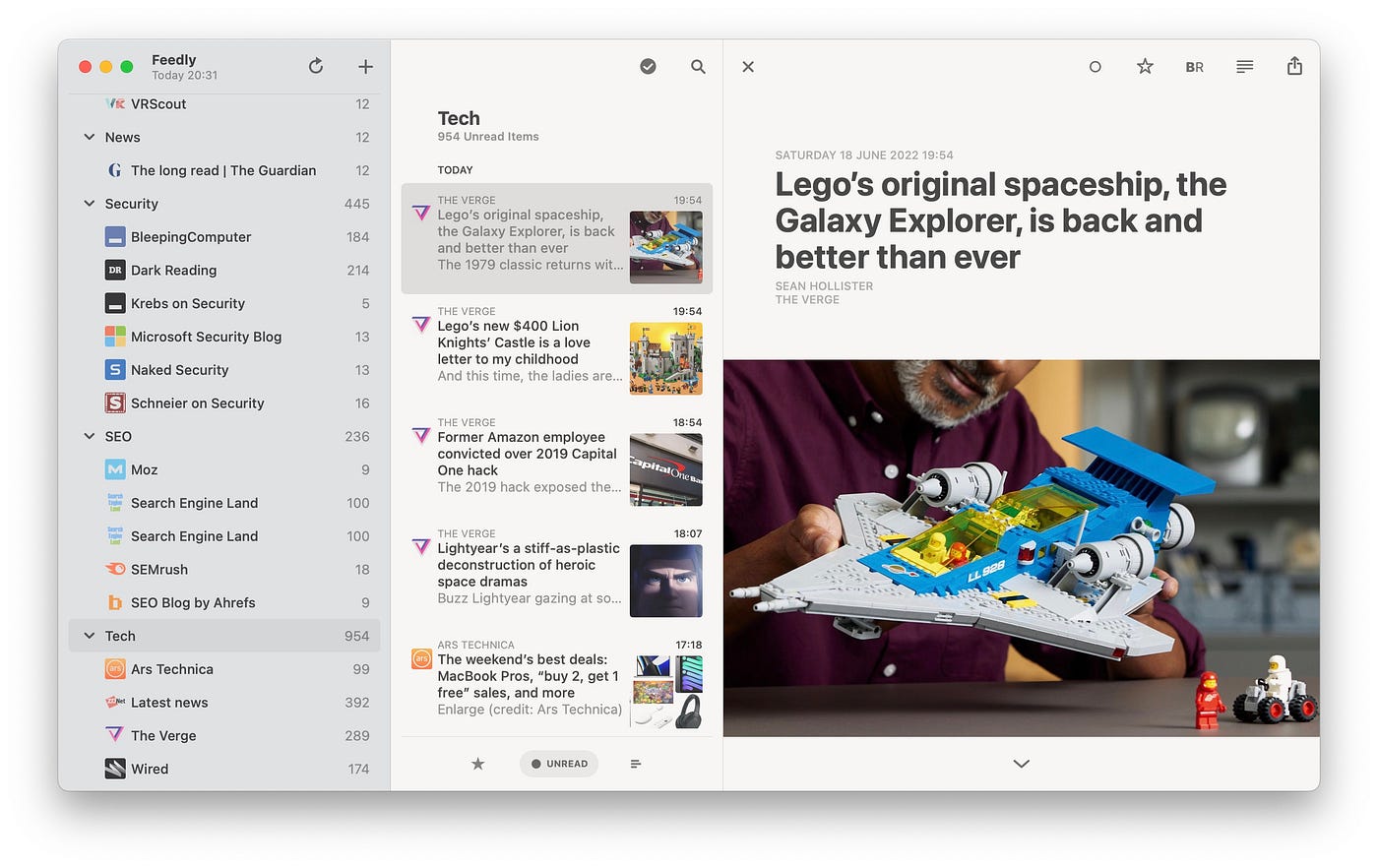Click Naked Security S icon
This screenshot has width=1378, height=868.
click(x=115, y=370)
